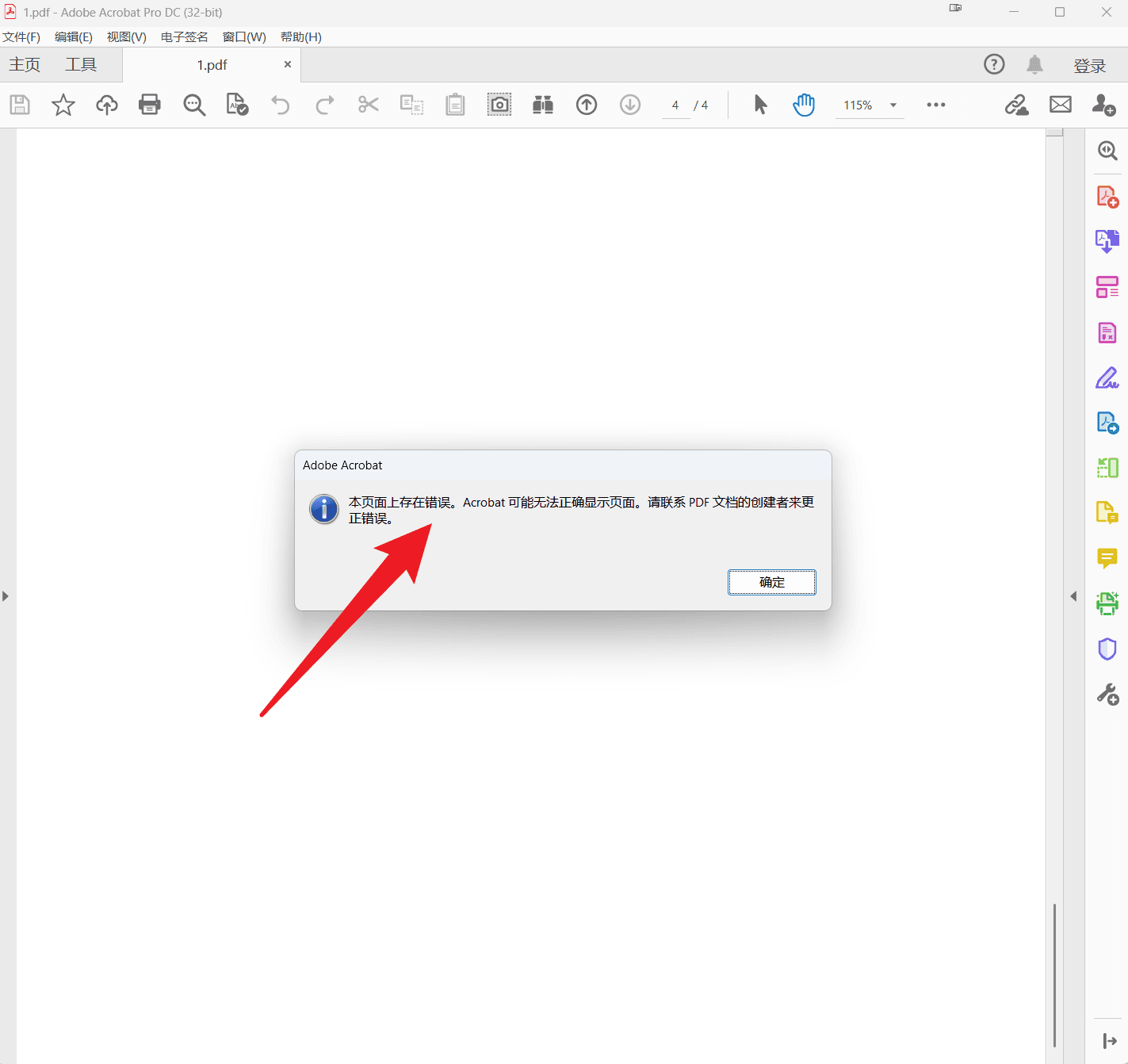This screenshot has height=1064, width=1128.
Task: Open the 电子签名 menu
Action: point(185,37)
